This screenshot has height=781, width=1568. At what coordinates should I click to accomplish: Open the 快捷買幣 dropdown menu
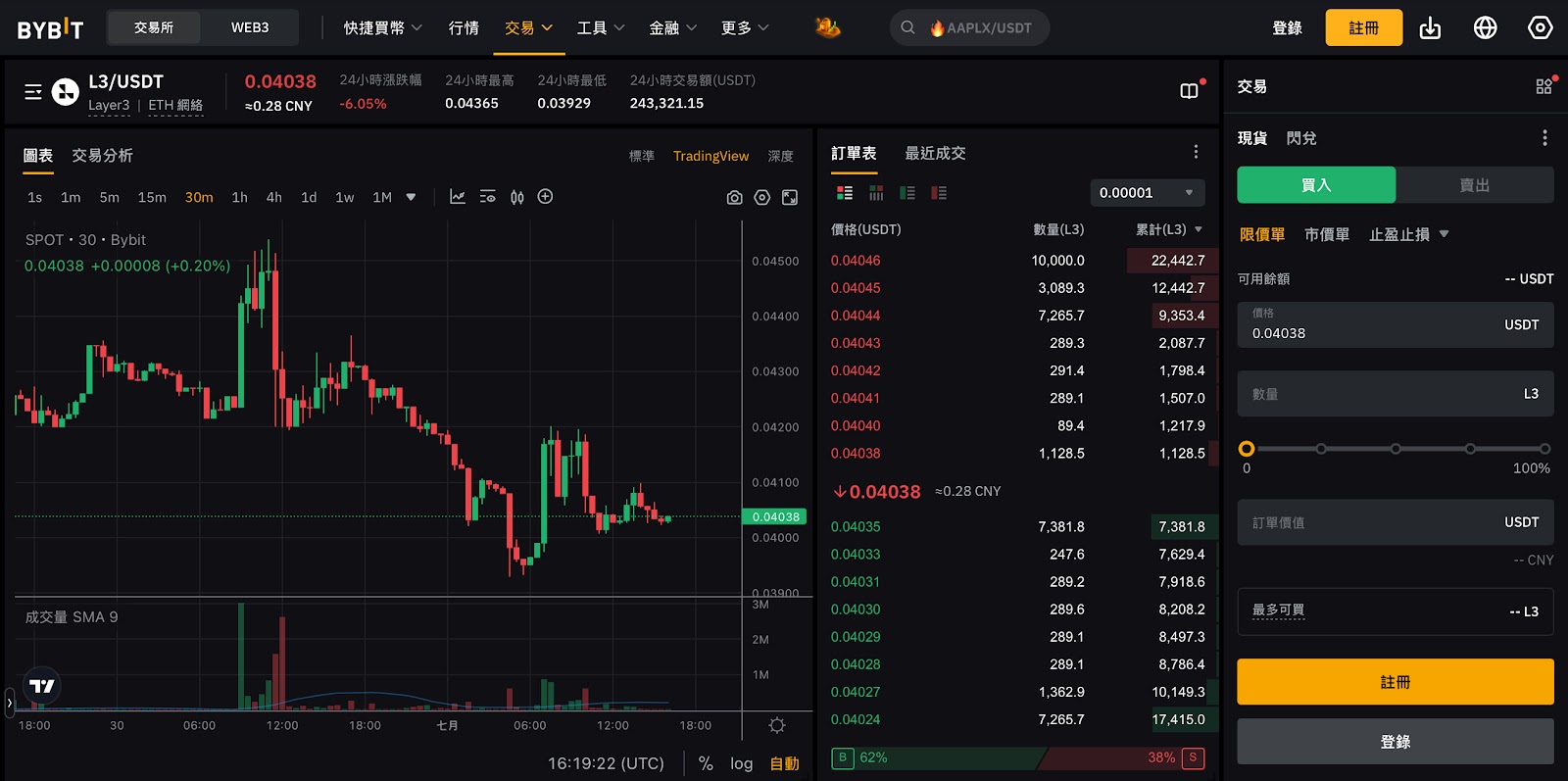(383, 27)
